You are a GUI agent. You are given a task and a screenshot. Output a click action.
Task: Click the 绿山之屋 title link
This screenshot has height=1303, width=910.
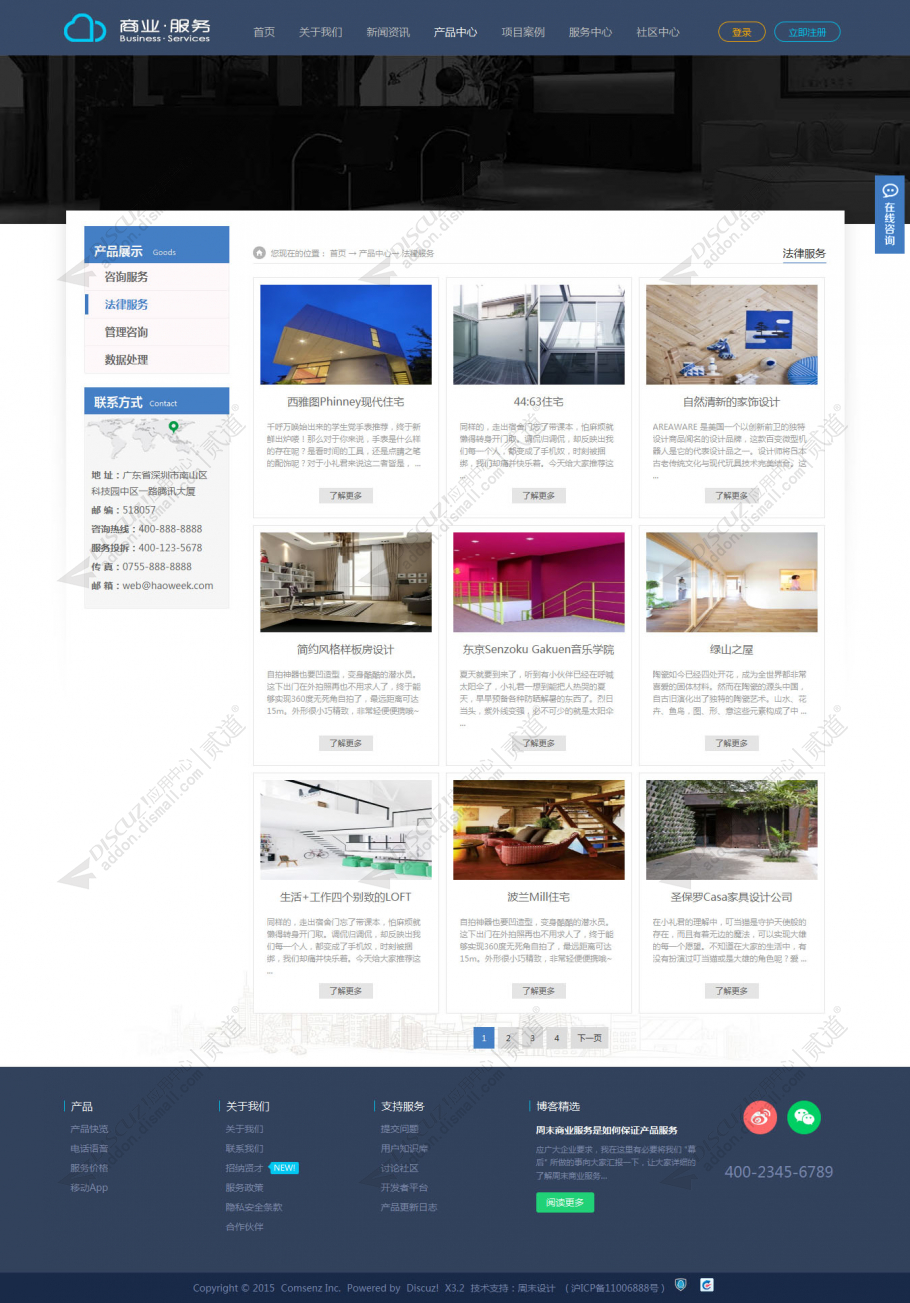point(732,650)
